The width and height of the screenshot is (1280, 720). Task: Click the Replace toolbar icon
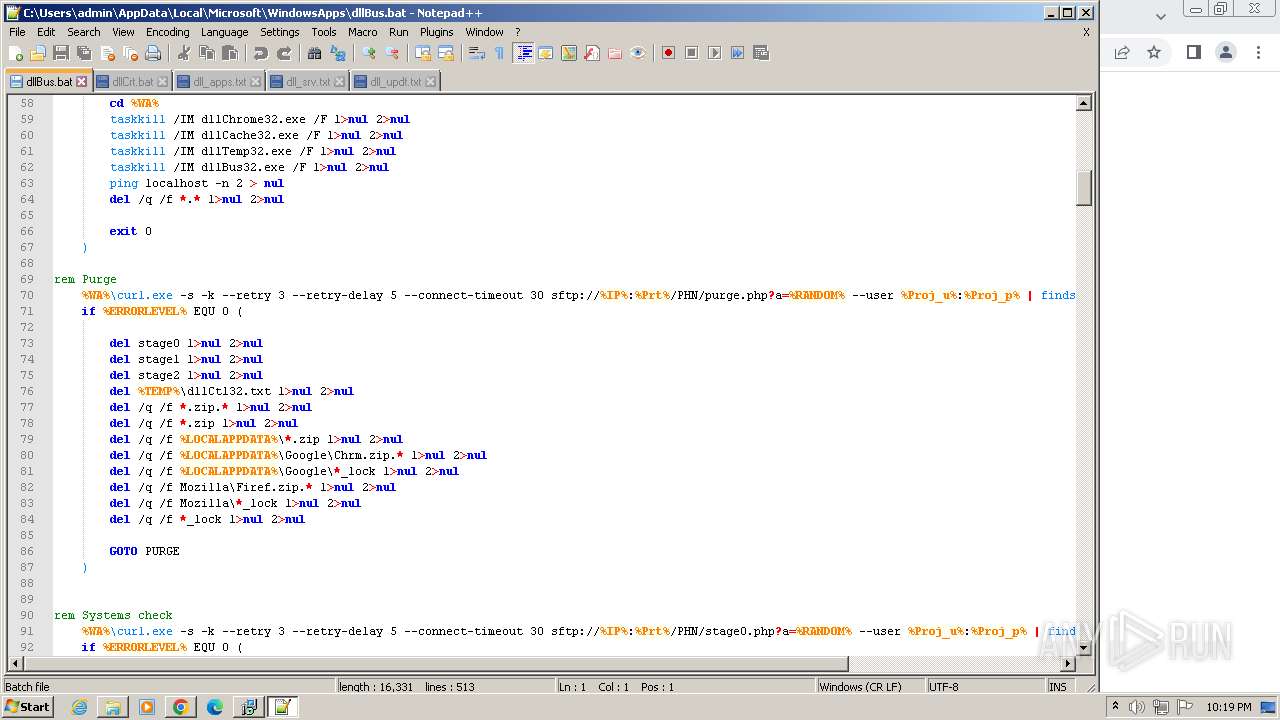click(338, 53)
